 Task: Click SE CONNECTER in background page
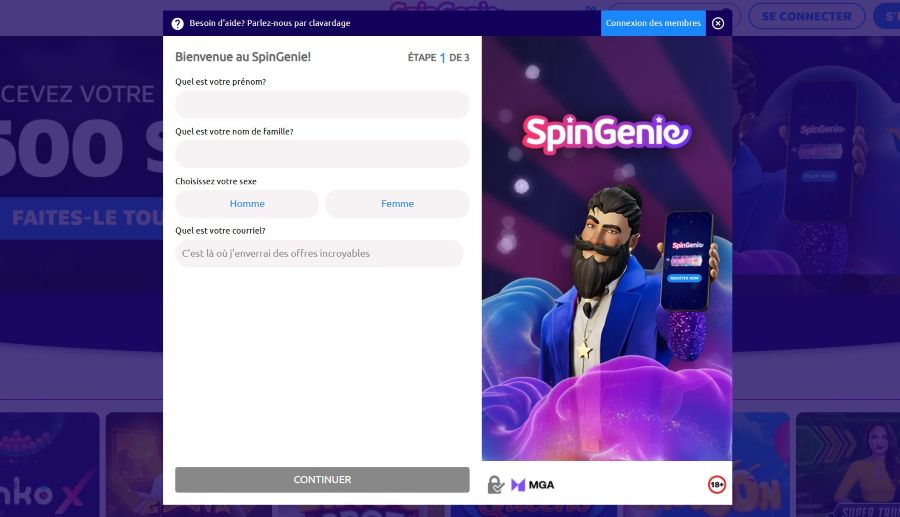(x=806, y=17)
